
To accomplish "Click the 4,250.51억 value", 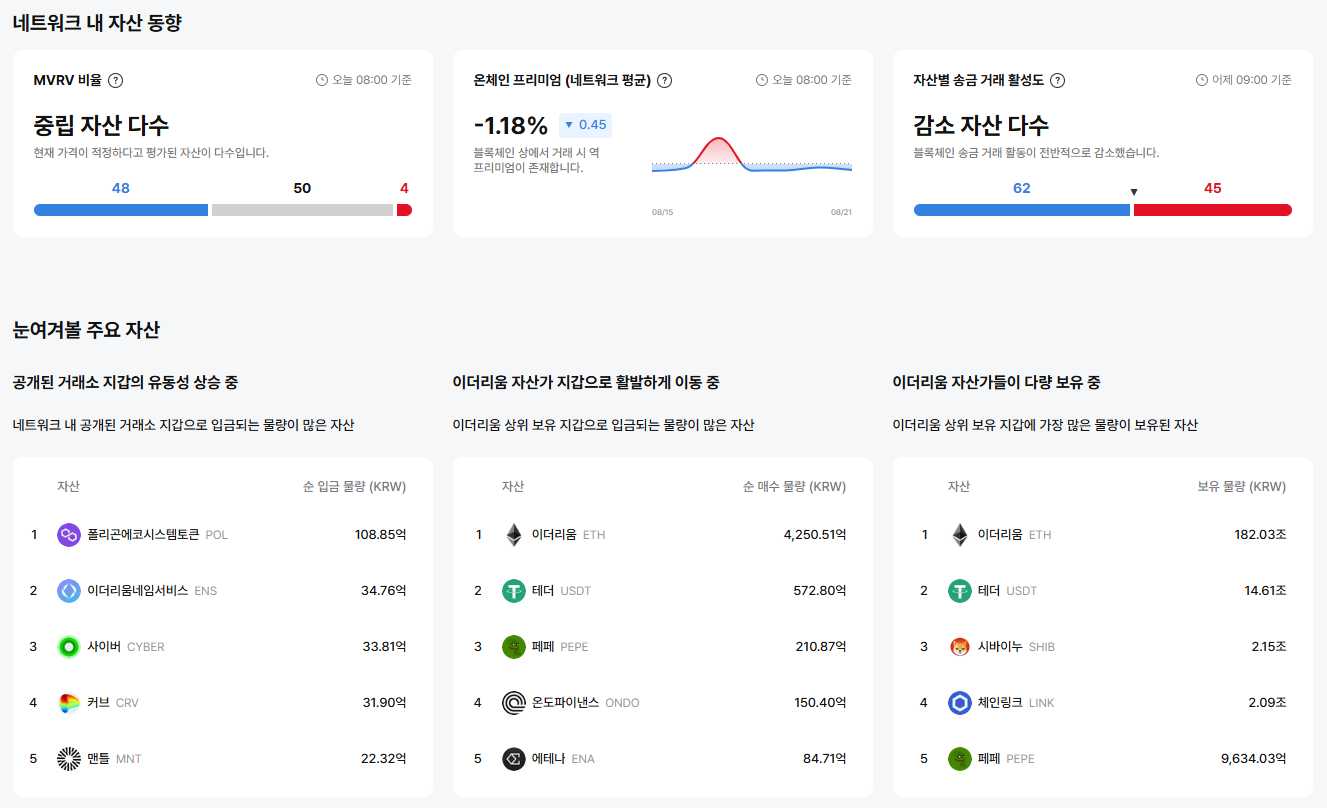I will (x=815, y=535).
